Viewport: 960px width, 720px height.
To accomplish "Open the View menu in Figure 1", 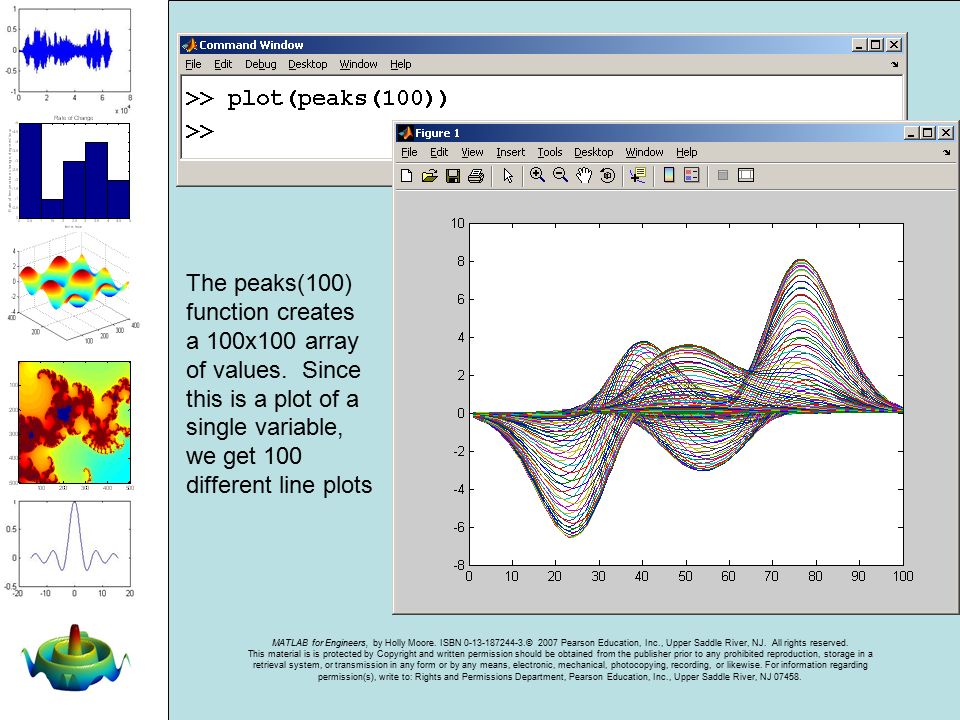I will (472, 152).
